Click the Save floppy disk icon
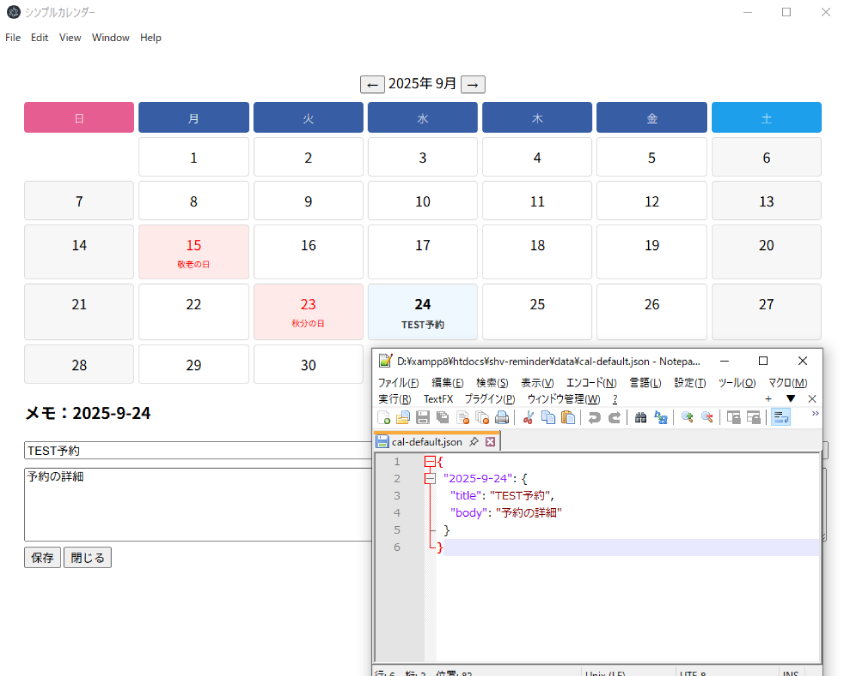 click(x=422, y=418)
